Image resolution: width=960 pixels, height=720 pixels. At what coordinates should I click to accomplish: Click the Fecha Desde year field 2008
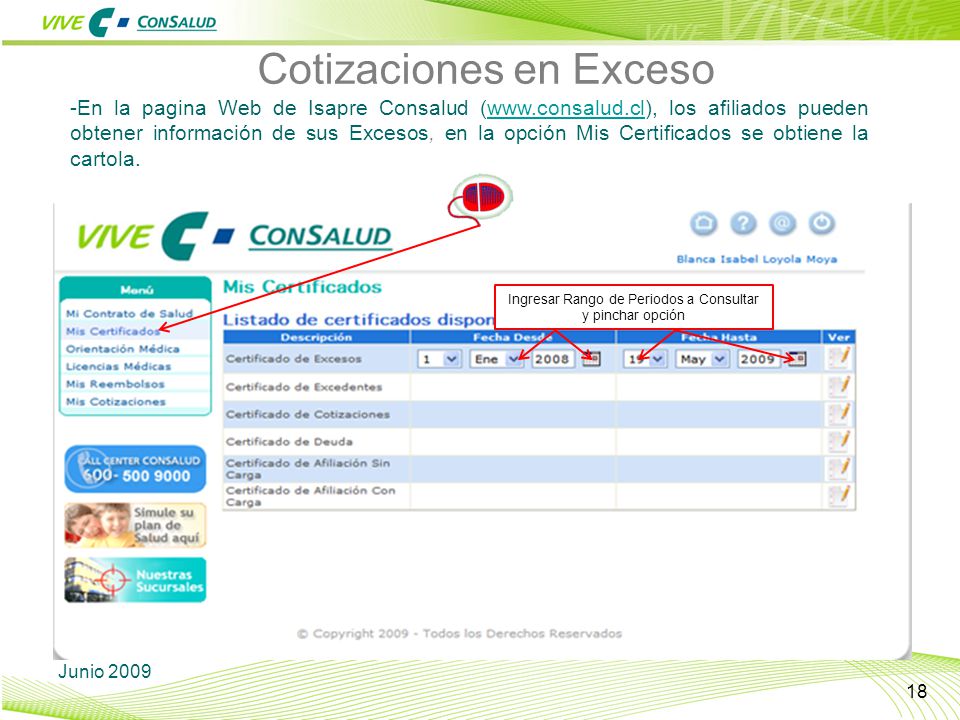click(552, 359)
